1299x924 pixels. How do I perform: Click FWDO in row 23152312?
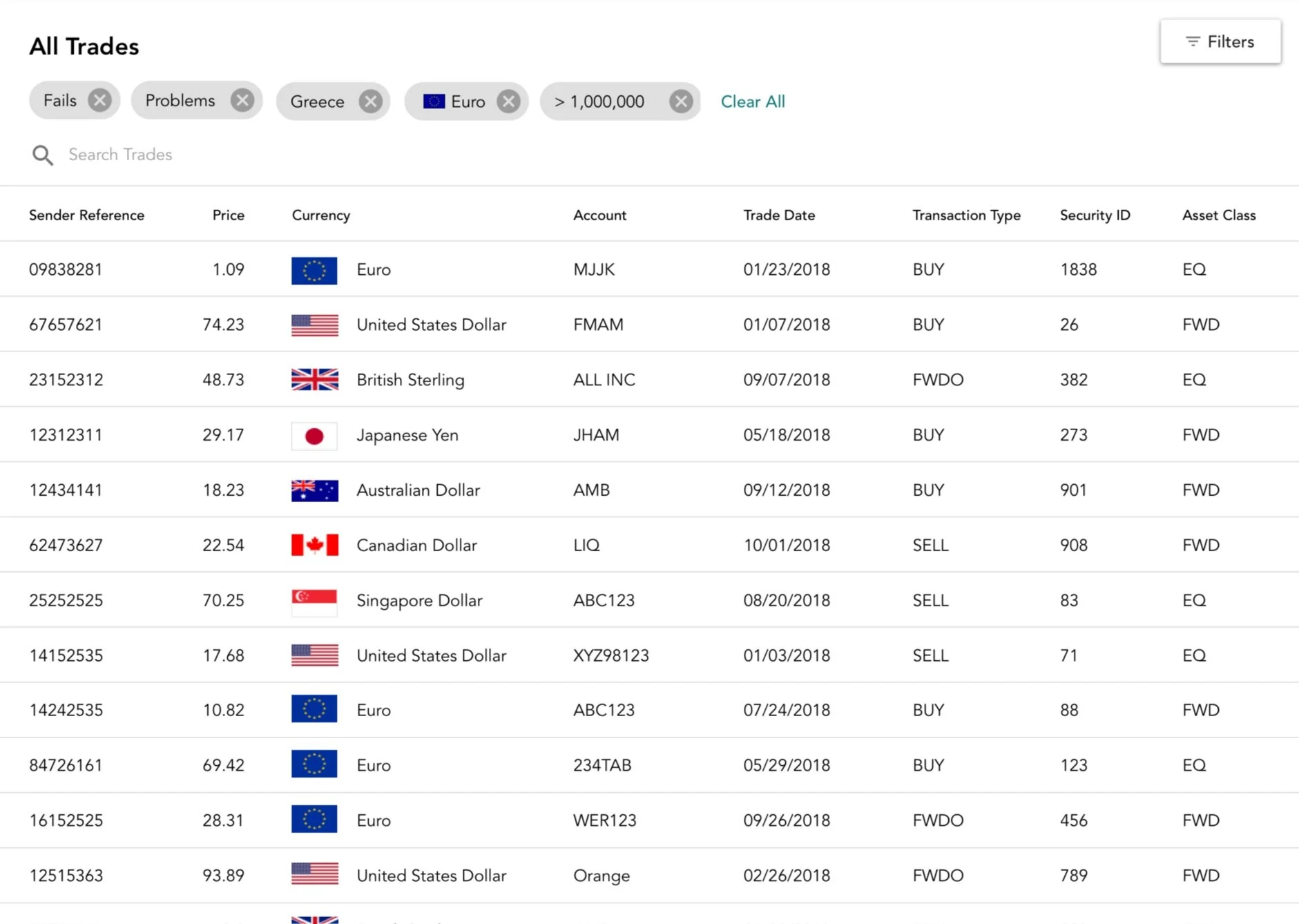pyautogui.click(x=938, y=380)
